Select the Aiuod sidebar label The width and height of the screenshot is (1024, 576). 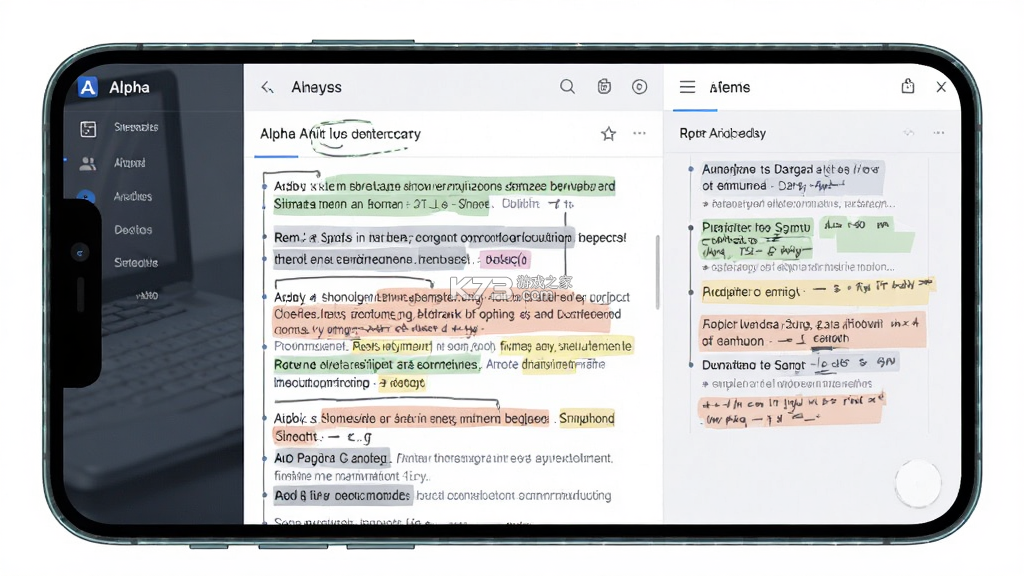point(129,163)
